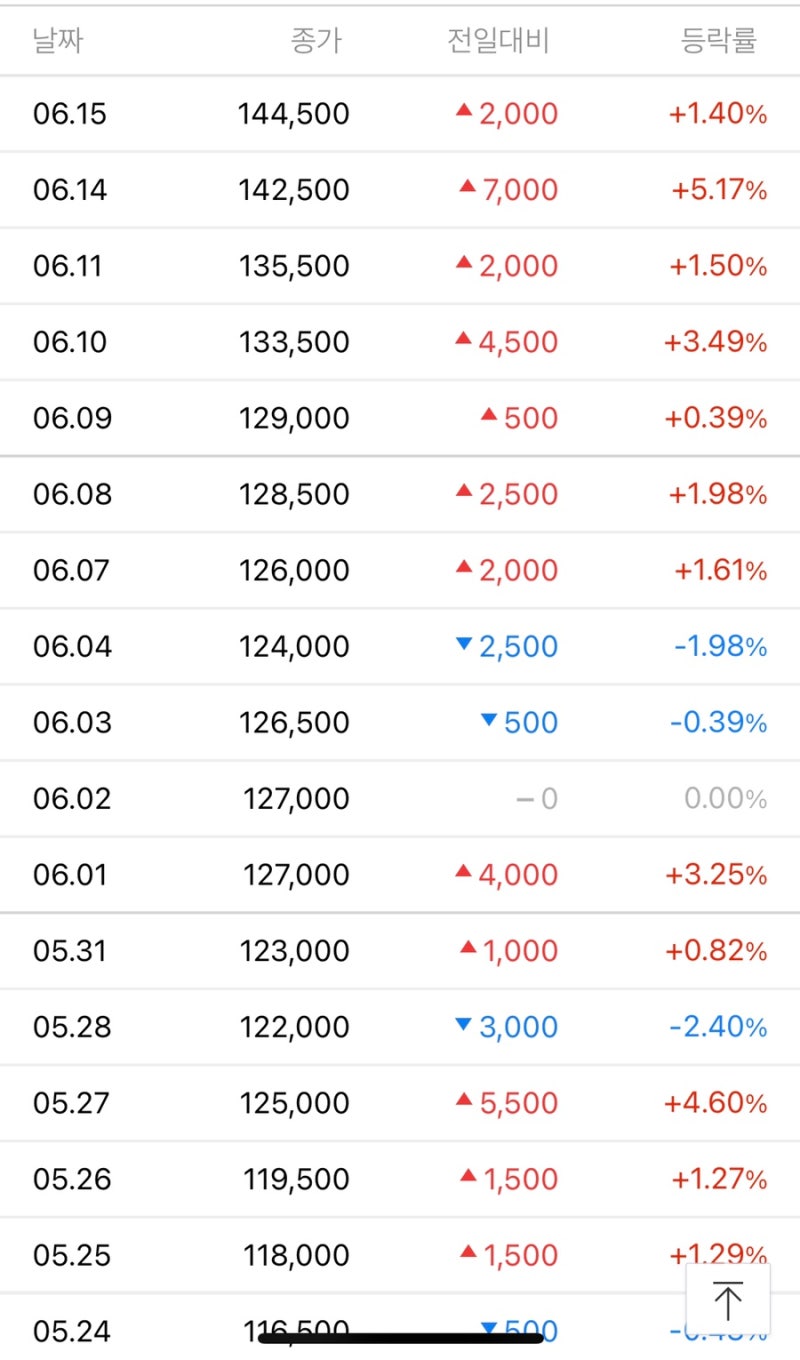Click the blue down arrow for 05.28
This screenshot has height=1360, width=800.
click(463, 1025)
